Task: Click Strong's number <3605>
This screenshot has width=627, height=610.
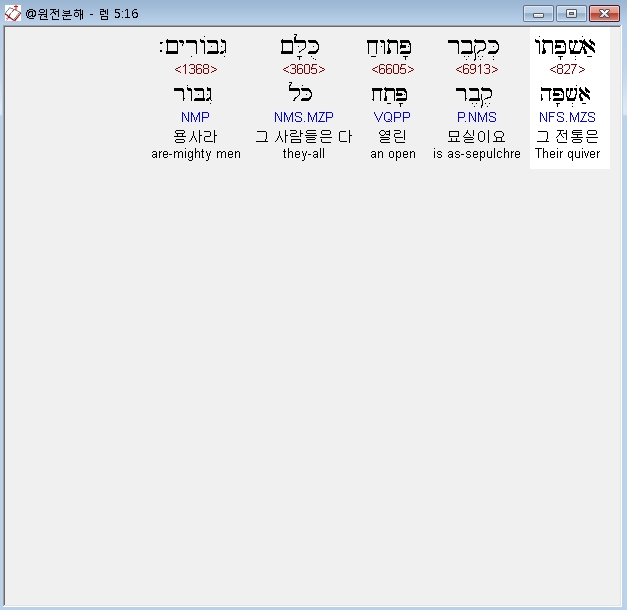Action: click(x=304, y=69)
